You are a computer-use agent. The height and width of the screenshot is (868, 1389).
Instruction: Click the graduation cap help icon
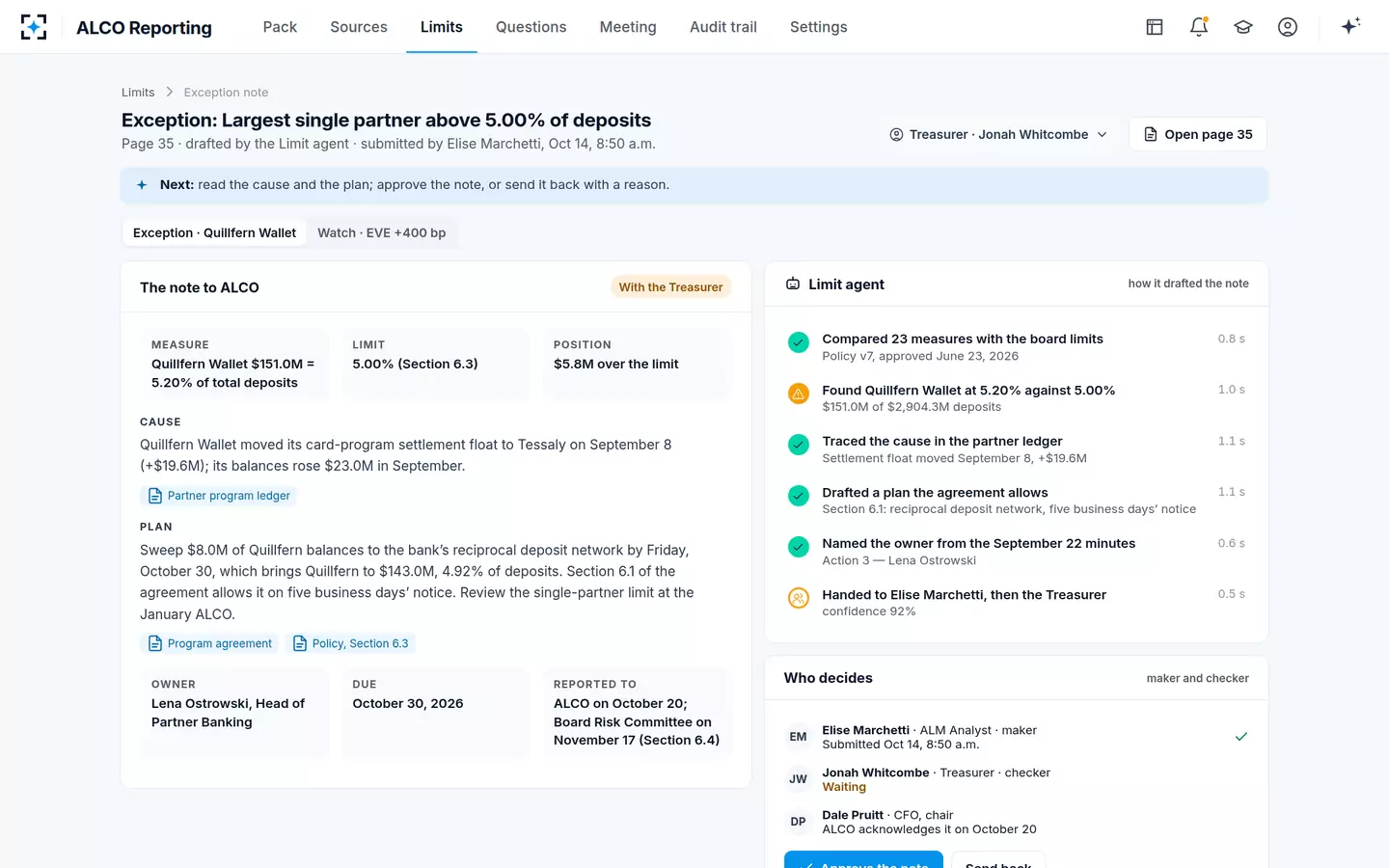point(1243,27)
